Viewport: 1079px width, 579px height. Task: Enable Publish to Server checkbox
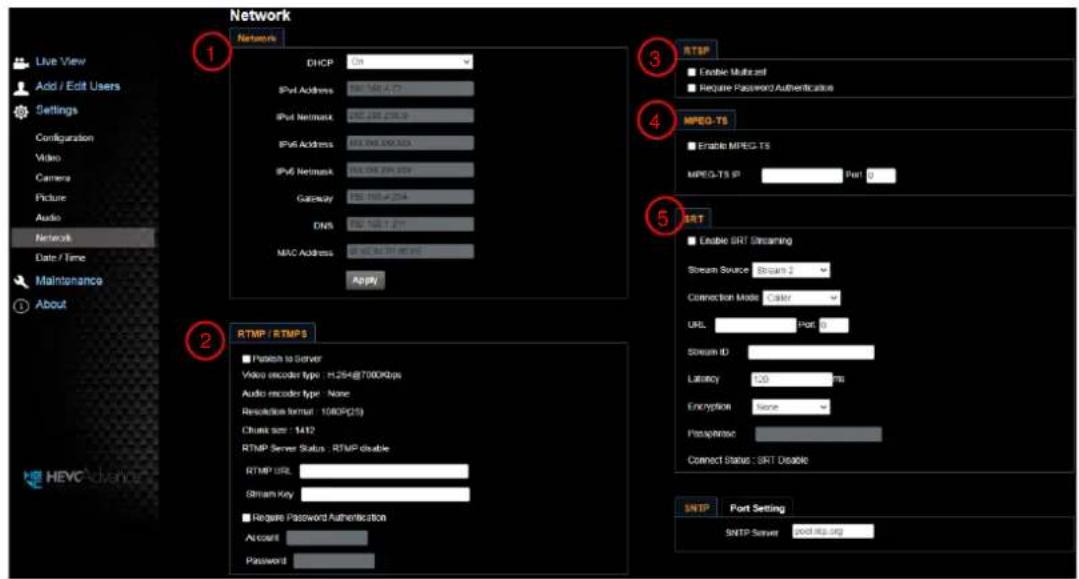(246, 359)
